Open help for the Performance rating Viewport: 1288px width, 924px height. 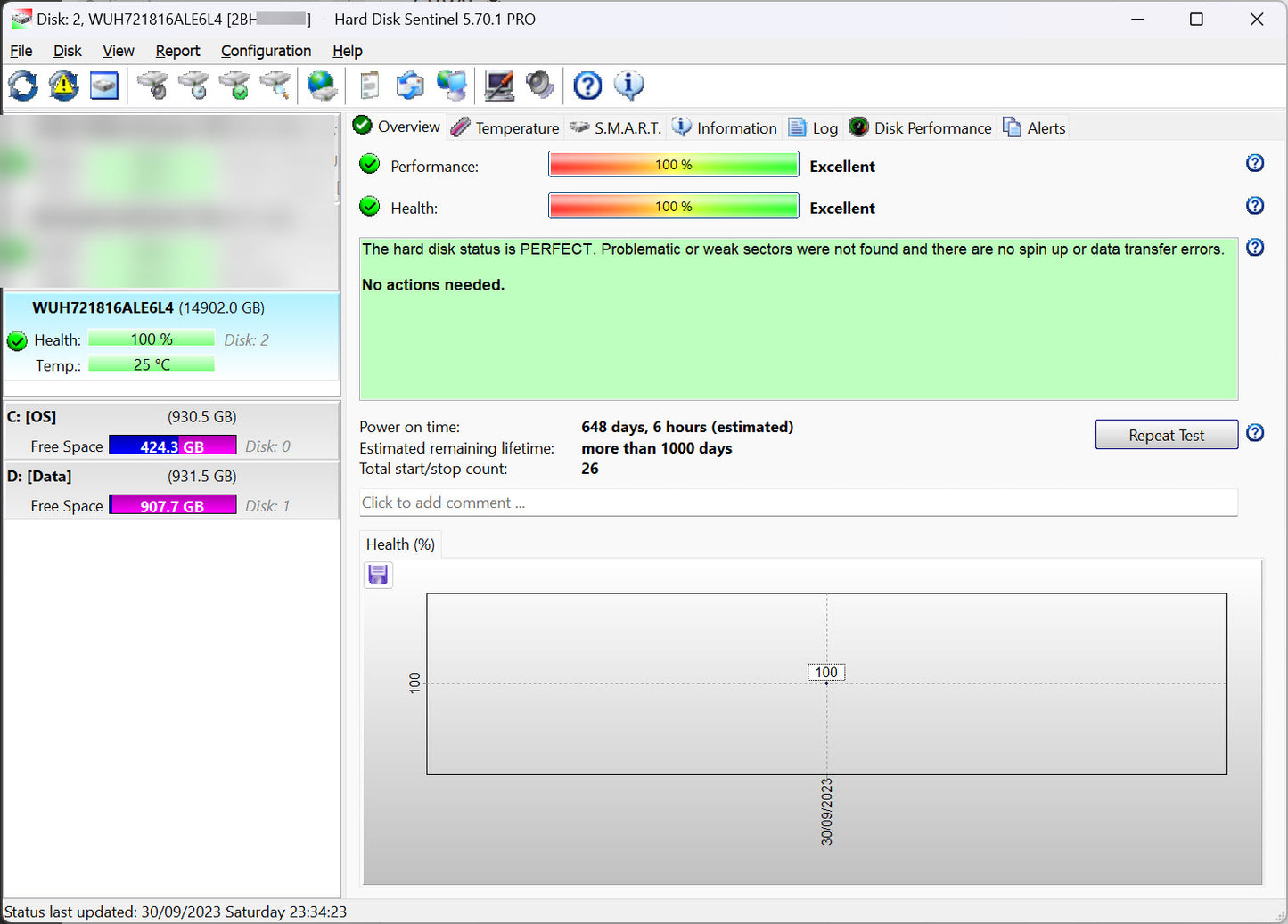(1255, 163)
